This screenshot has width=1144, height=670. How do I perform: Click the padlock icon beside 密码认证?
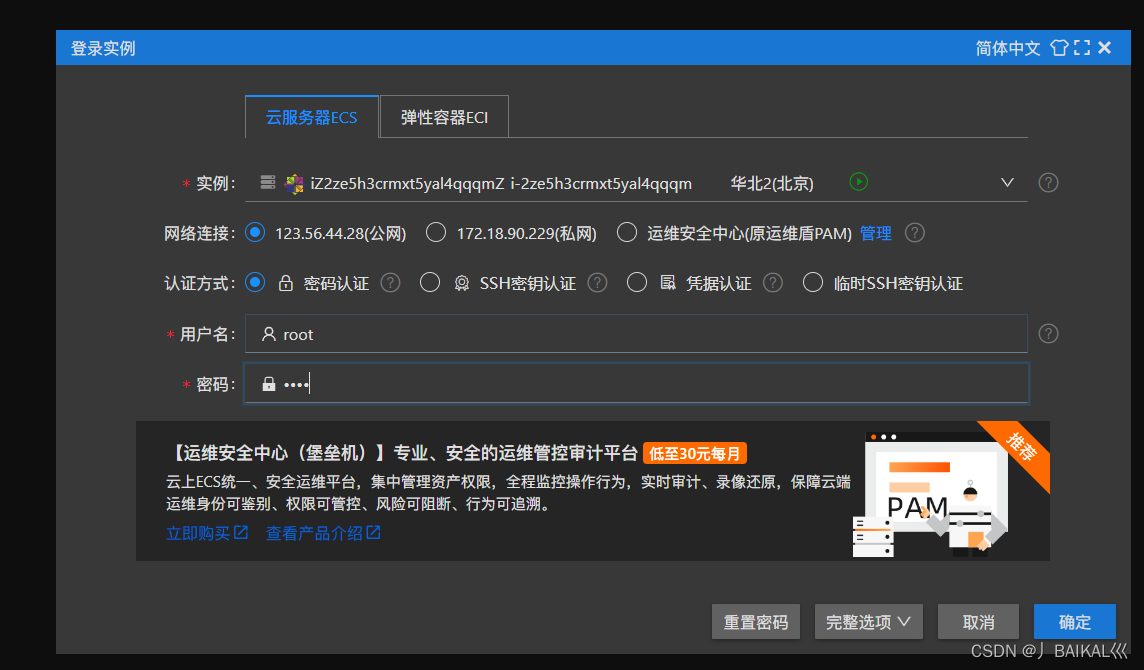pos(286,283)
